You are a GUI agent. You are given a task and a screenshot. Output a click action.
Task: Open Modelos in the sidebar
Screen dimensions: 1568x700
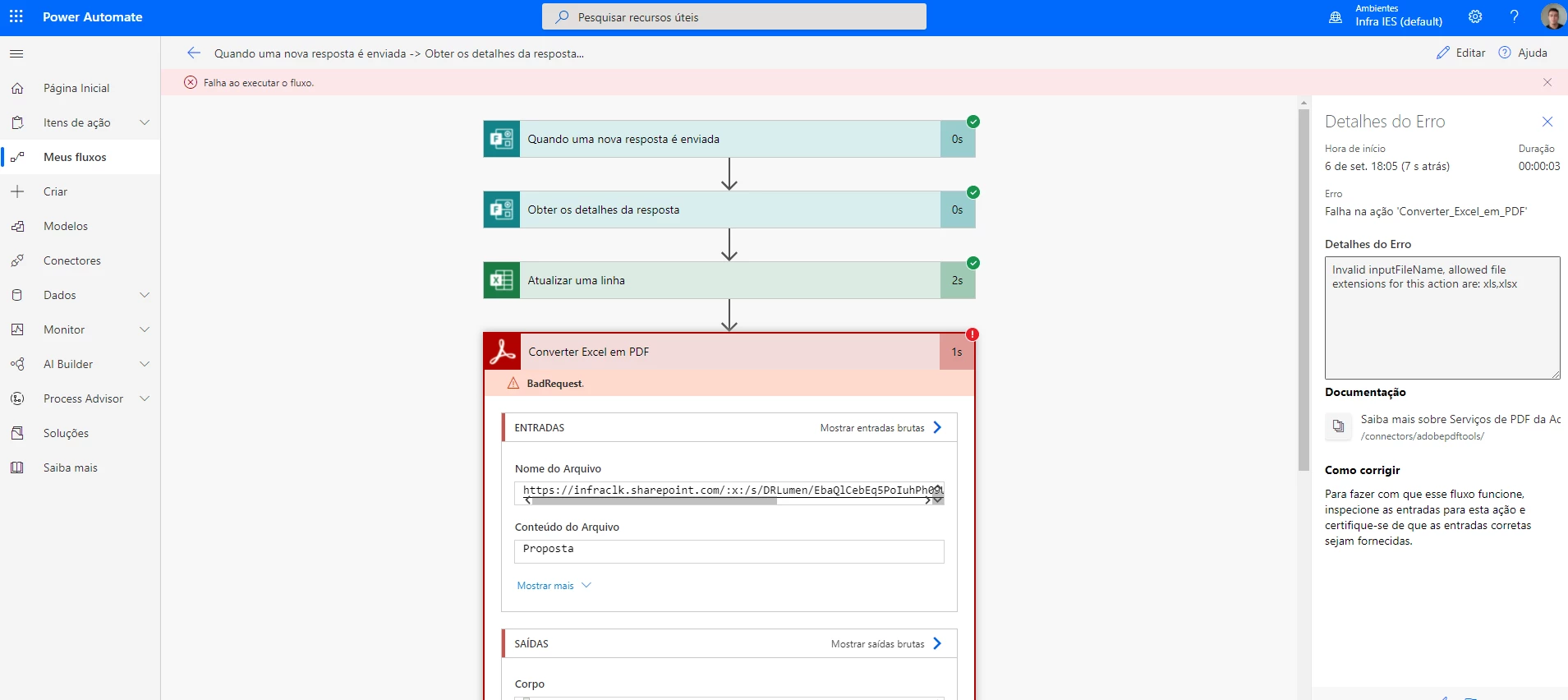[x=80, y=226]
